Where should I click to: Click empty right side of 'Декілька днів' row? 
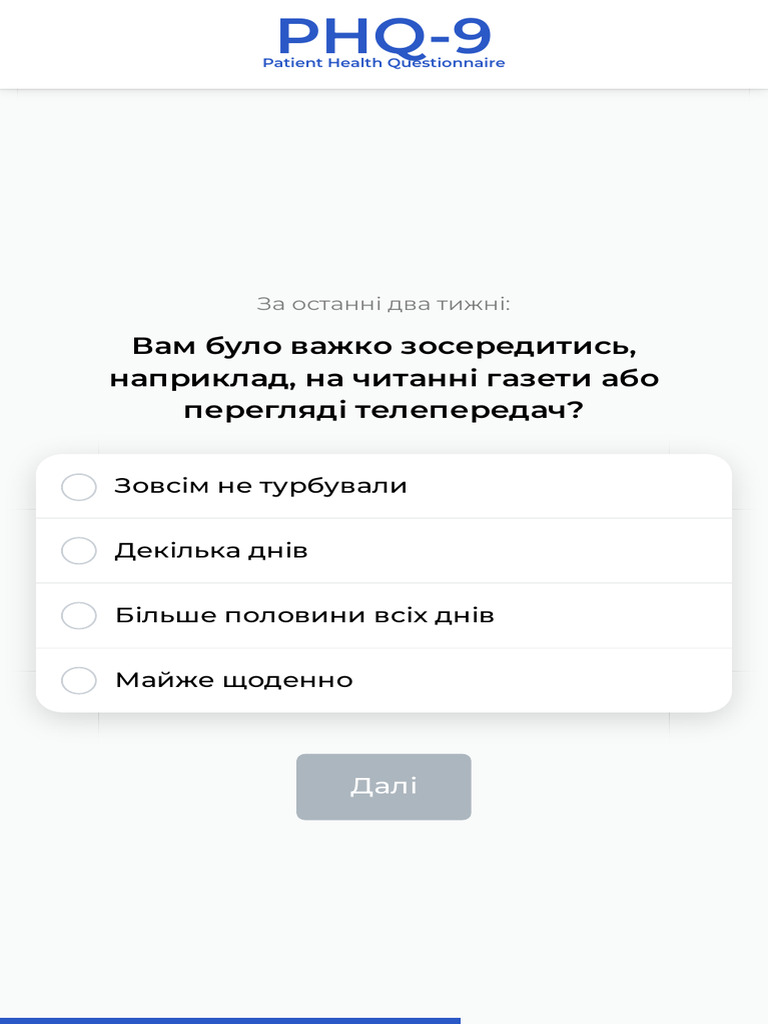click(600, 551)
